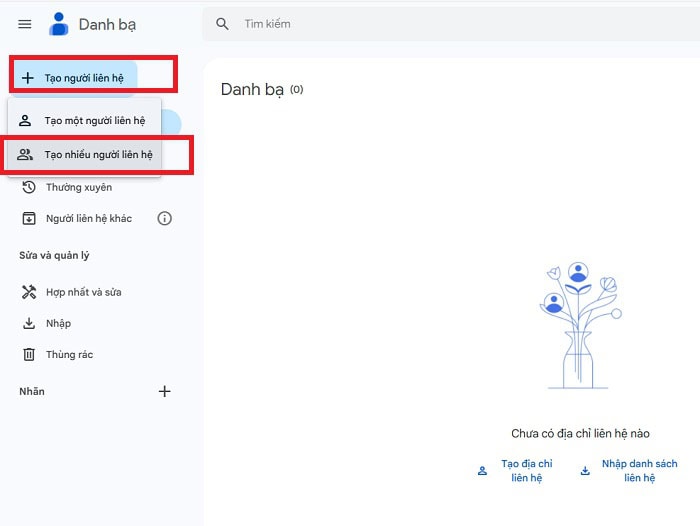Click the Tạo địa chỉ liên hệ link
This screenshot has width=700, height=526.
(526, 471)
